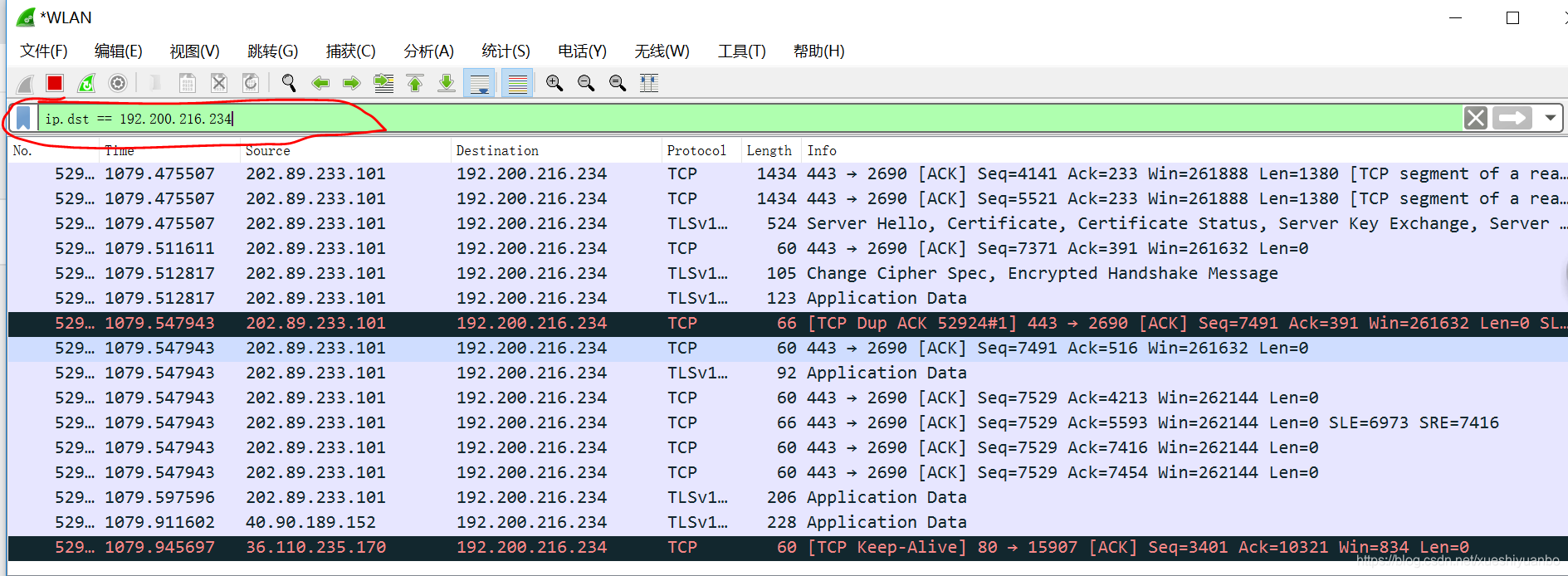Select the Application Data row of length 92
Viewport: 1568px width, 576px height.
(x=788, y=373)
